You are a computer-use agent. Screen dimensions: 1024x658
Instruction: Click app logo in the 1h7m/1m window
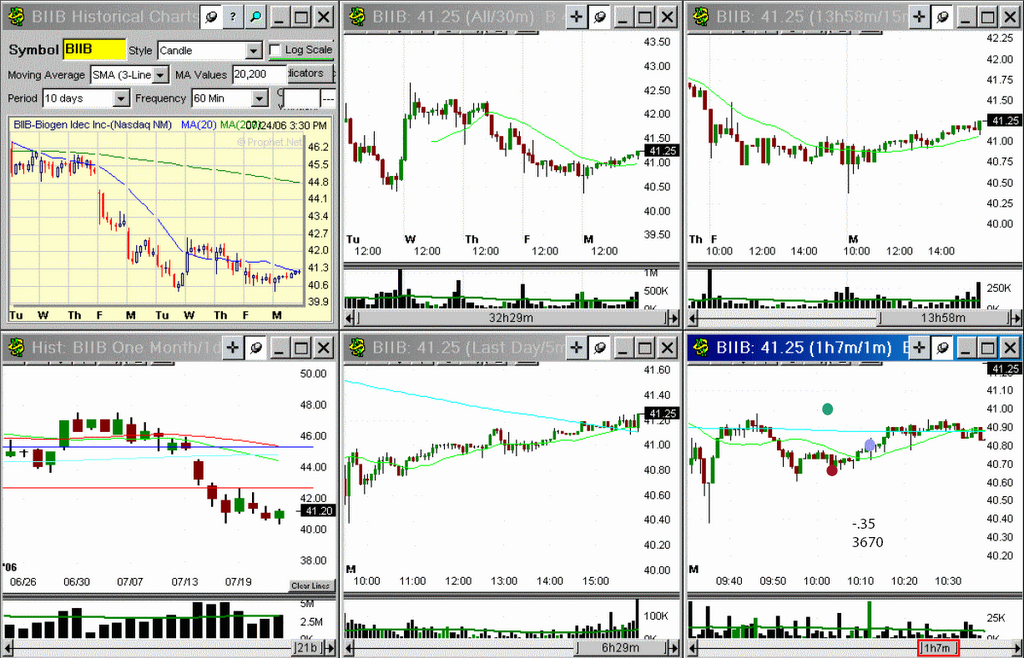pos(701,347)
